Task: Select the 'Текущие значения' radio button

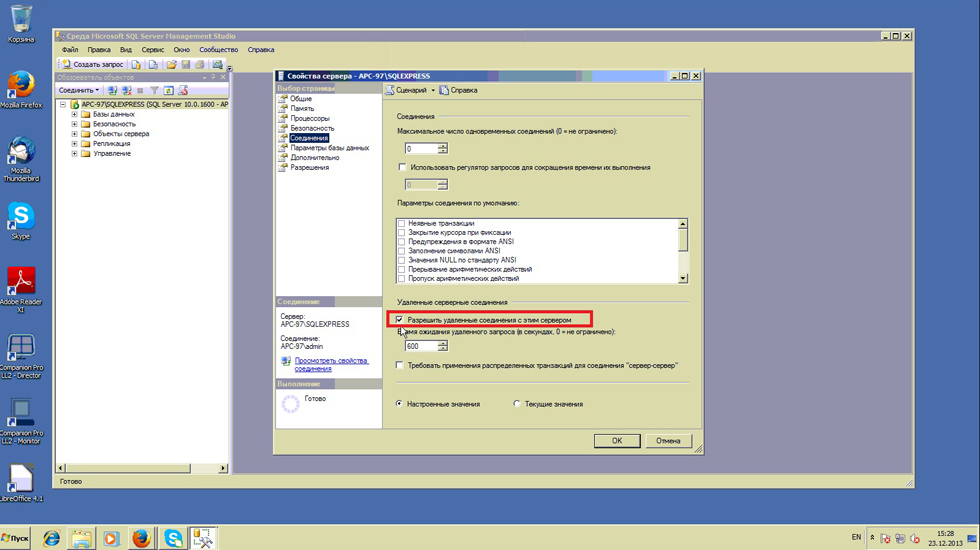Action: click(x=517, y=404)
